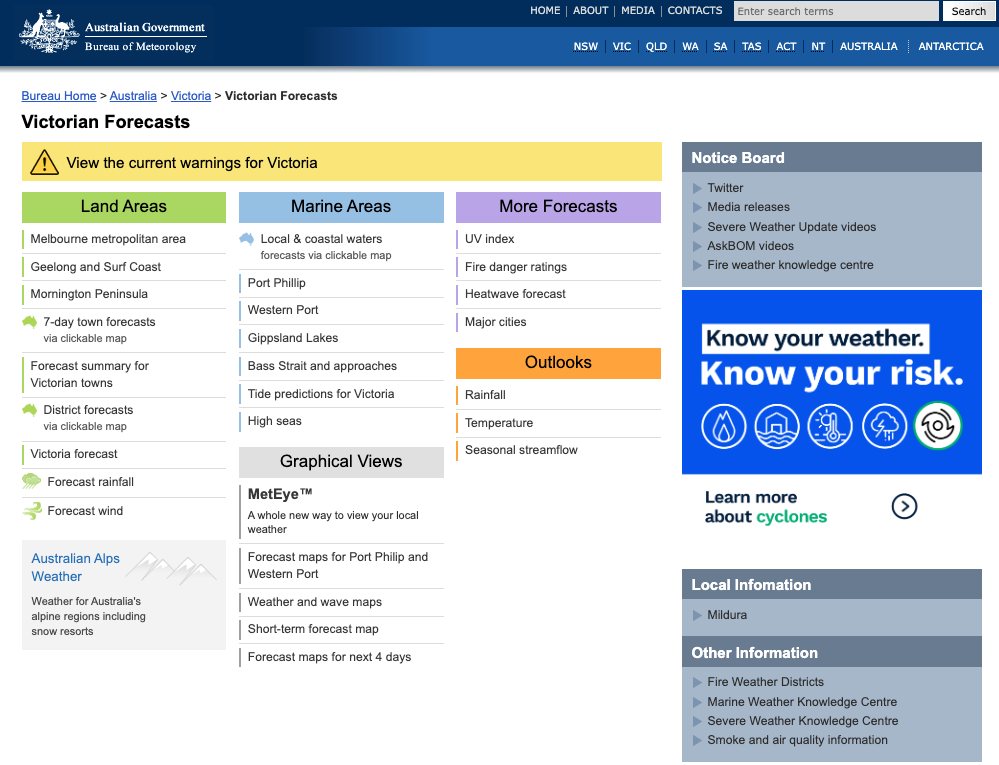The width and height of the screenshot is (999, 765).
Task: Open Australian Alps Weather link
Action: [x=76, y=567]
